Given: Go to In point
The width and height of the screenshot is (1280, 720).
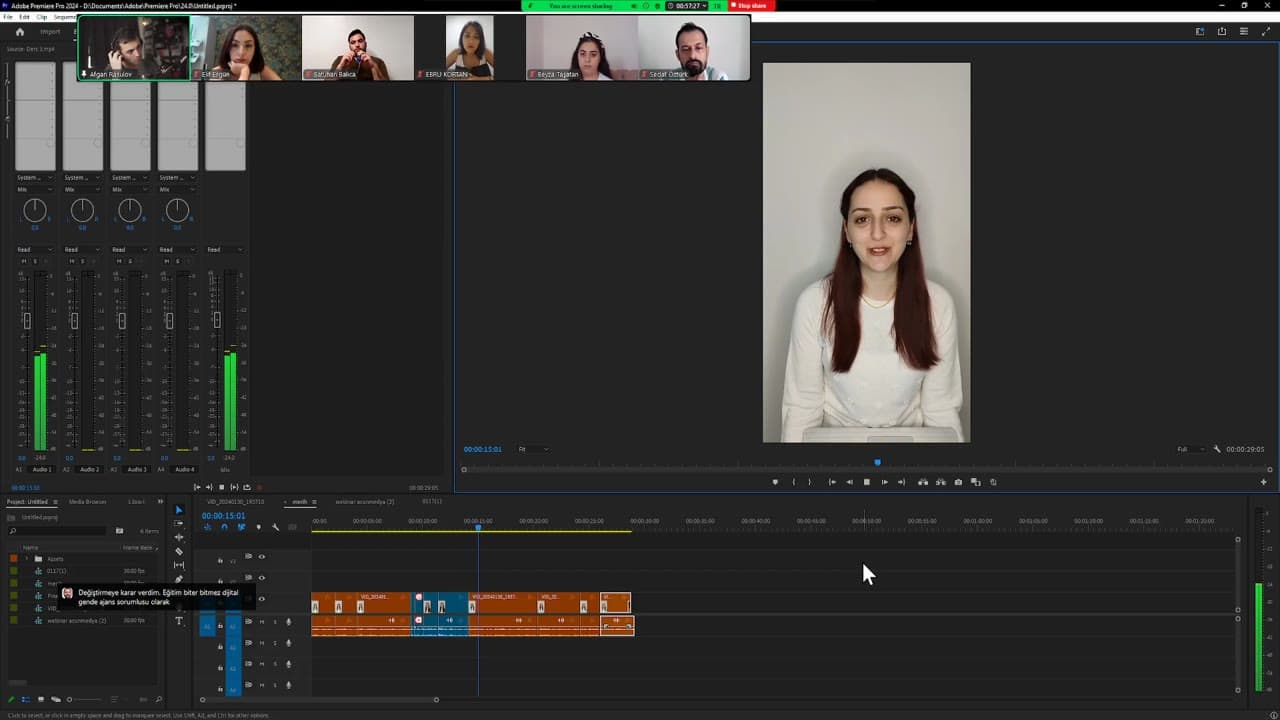Looking at the screenshot, I should pos(832,482).
